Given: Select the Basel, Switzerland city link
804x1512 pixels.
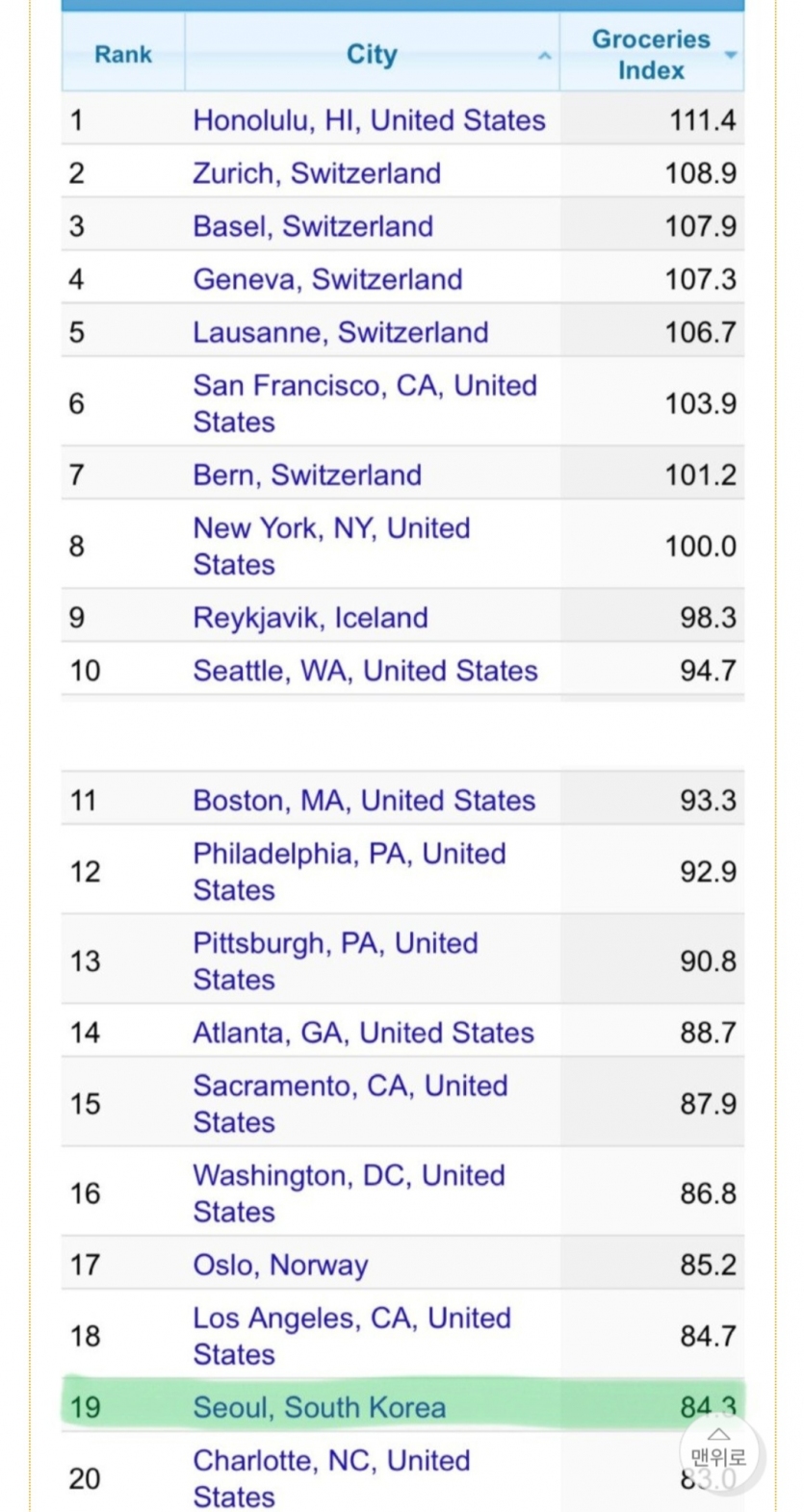Looking at the screenshot, I should pyautogui.click(x=313, y=226).
